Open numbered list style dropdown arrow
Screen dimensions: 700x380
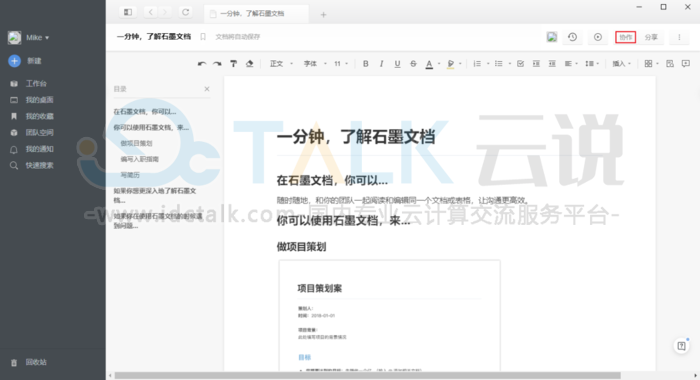click(x=488, y=64)
